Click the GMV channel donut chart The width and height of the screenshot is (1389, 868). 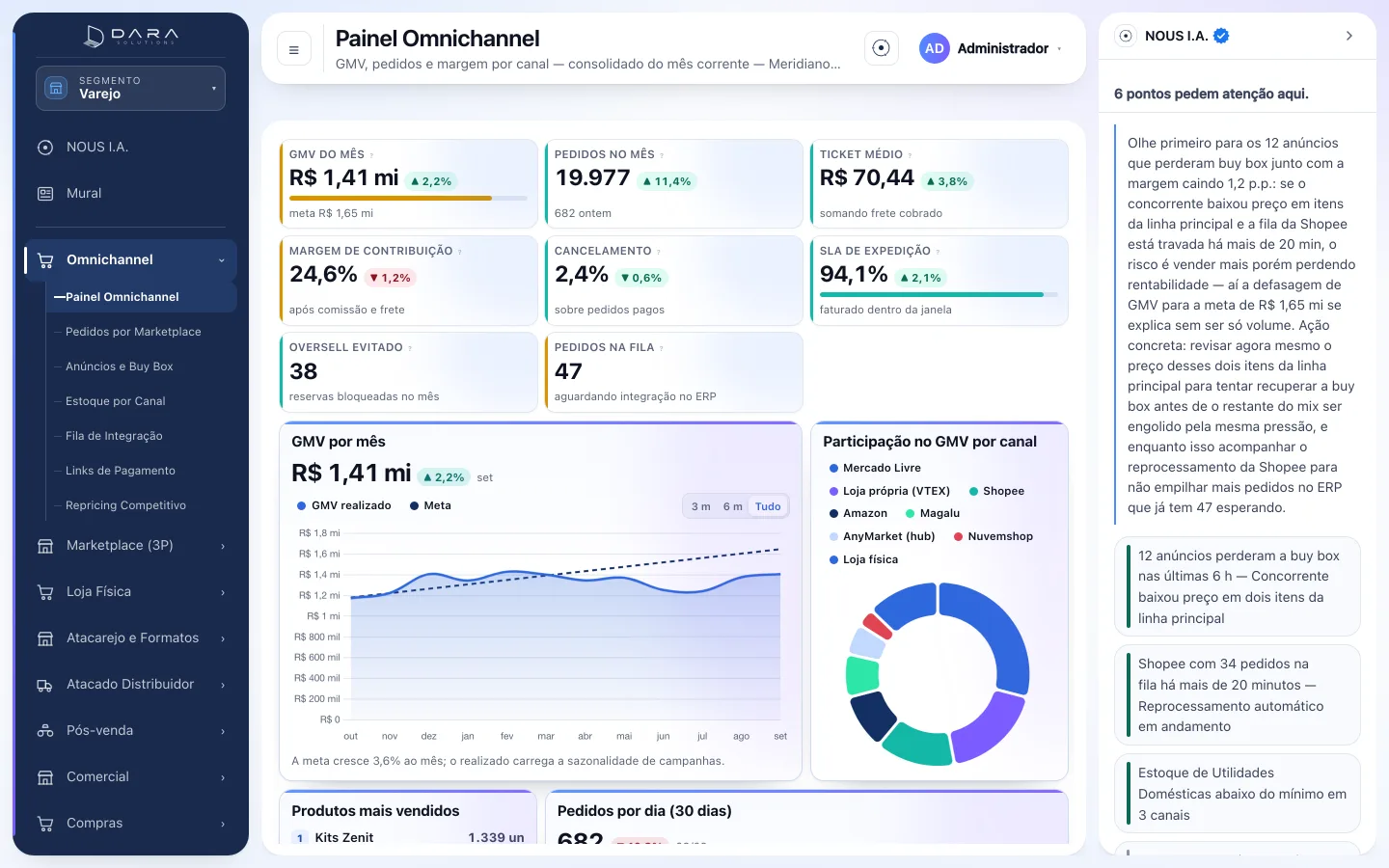pos(938,674)
